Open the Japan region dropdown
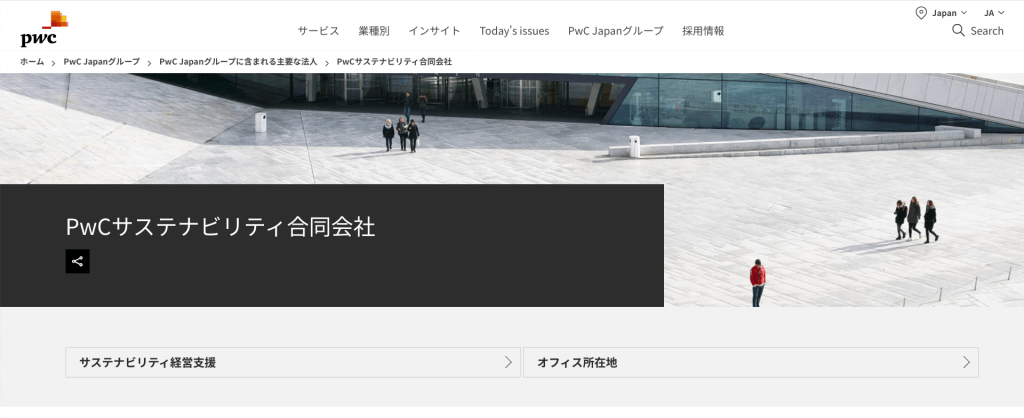This screenshot has height=418, width=1024. (x=949, y=13)
